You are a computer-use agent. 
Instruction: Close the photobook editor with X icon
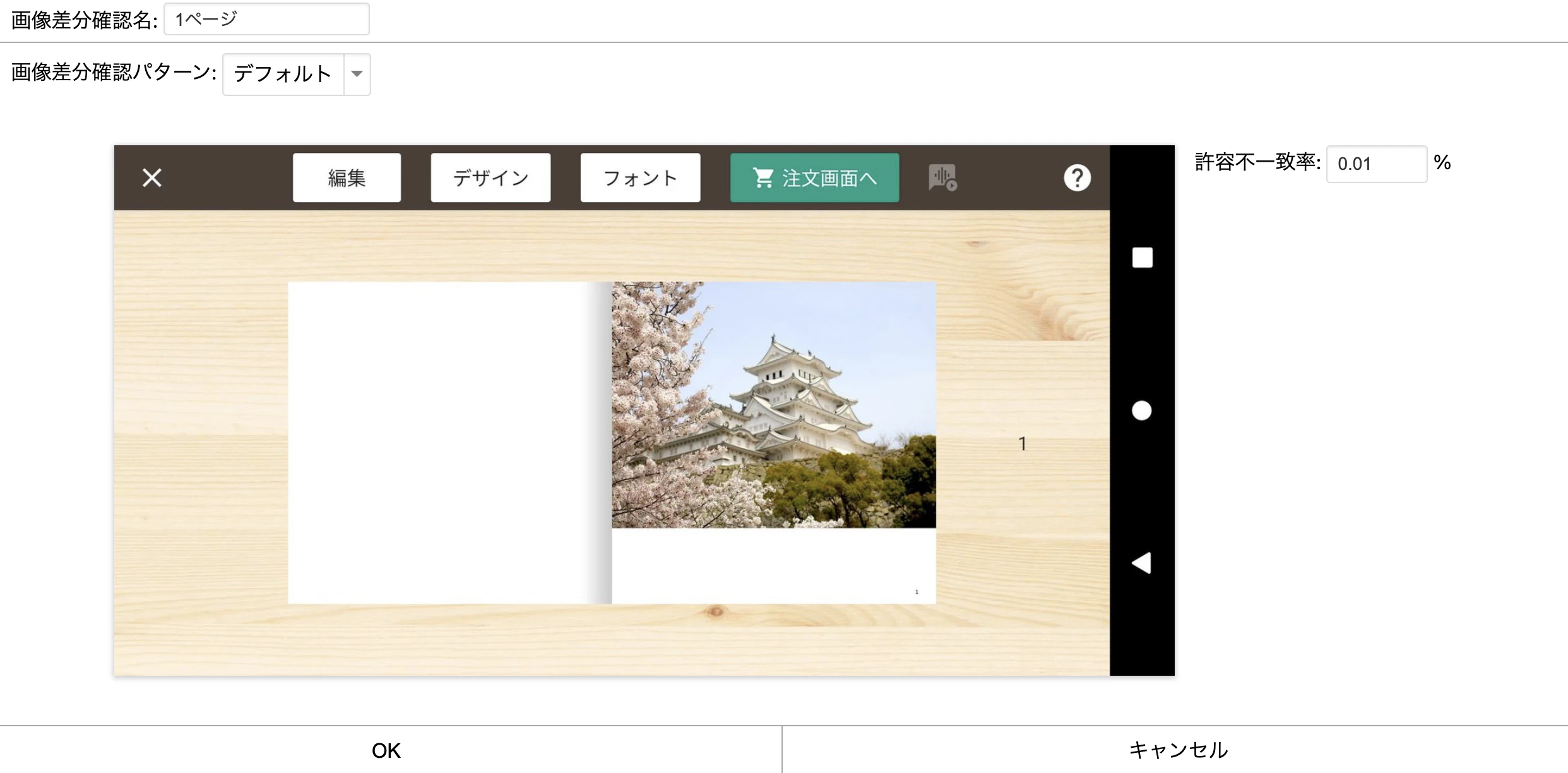(152, 177)
